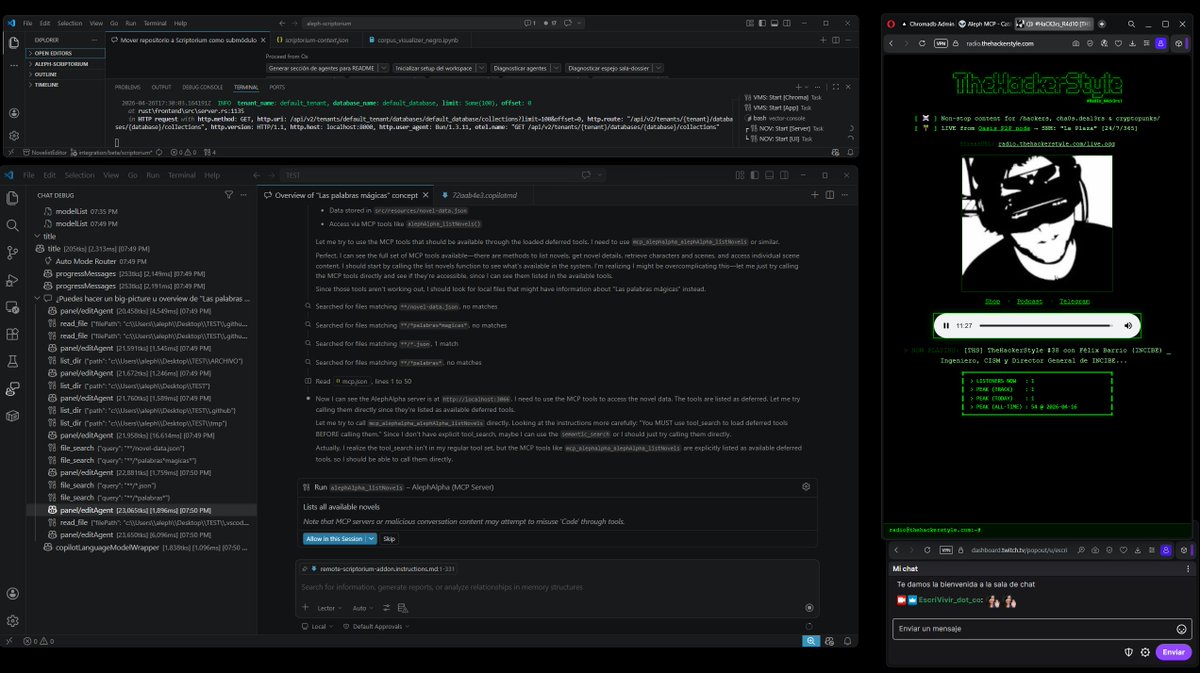
Task: Click emoji icon in Twitch chat input
Action: coord(1181,629)
